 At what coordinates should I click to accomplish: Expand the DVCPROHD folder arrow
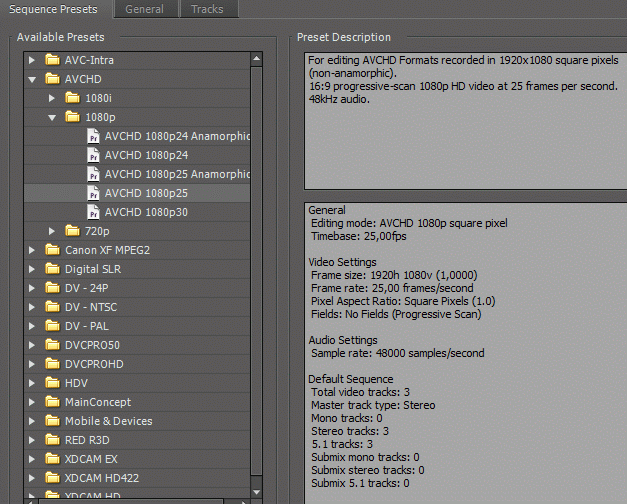(x=32, y=364)
